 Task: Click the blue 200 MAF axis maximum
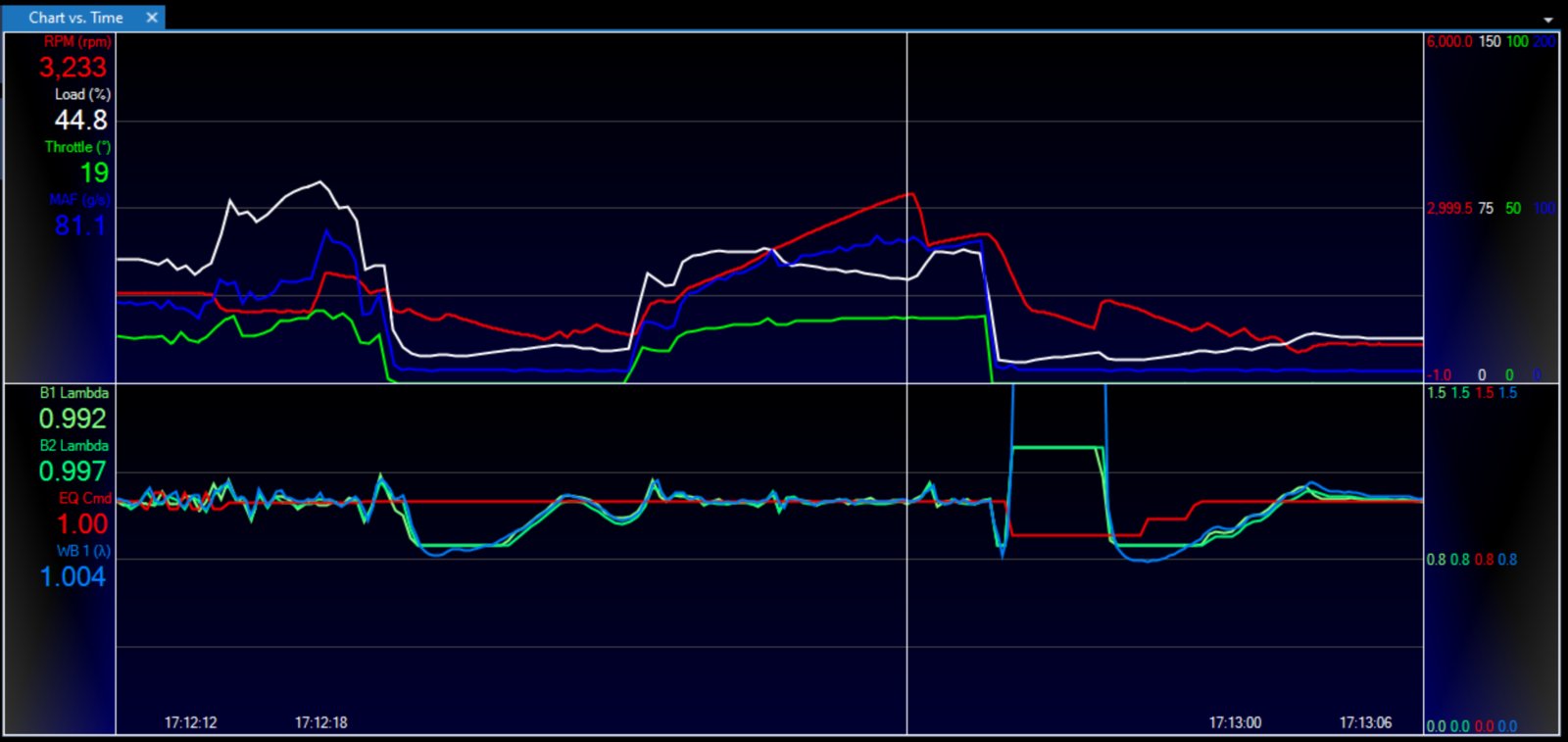[x=1544, y=42]
